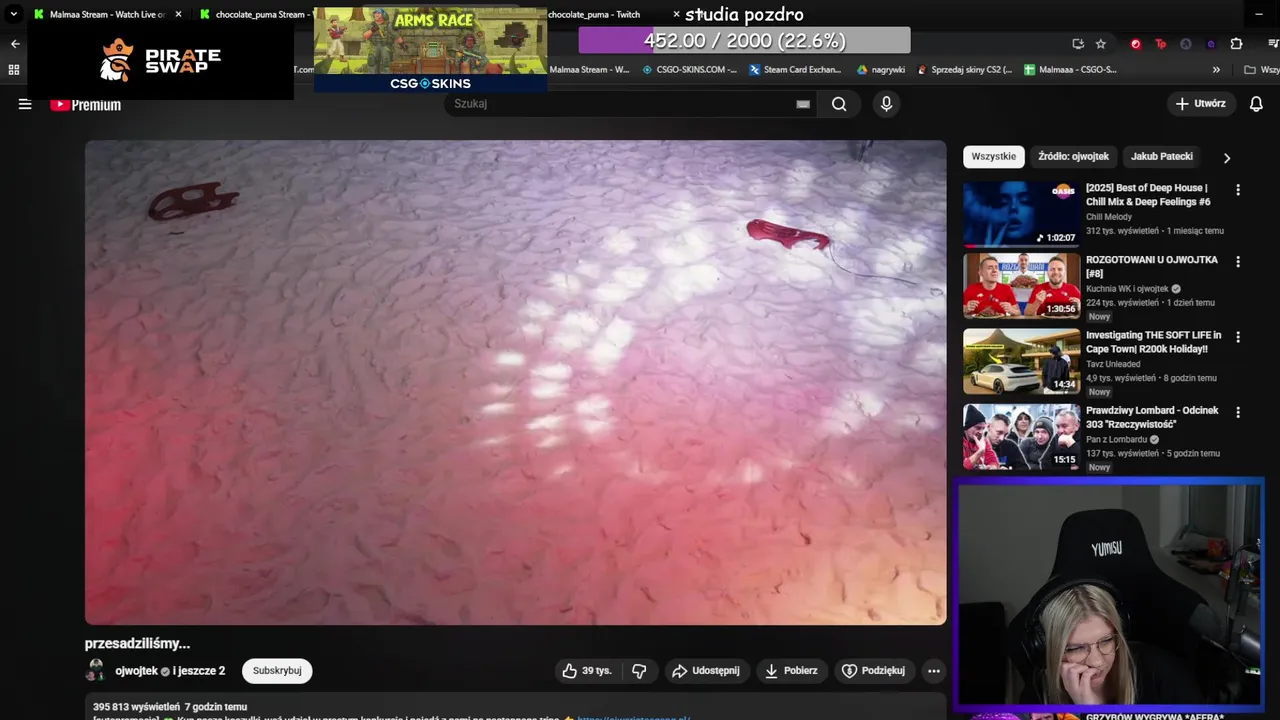Open the Pirate Swap sponsor banner
1280x720 pixels.
pos(160,61)
